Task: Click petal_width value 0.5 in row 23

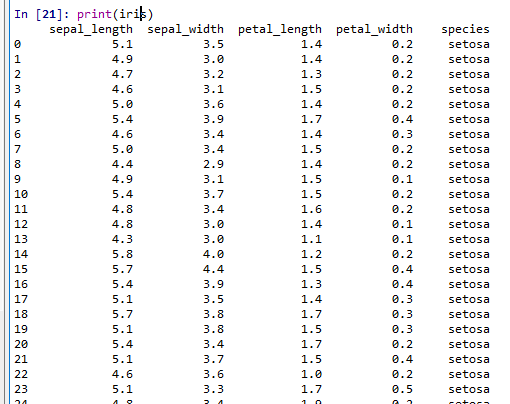Action: point(402,389)
